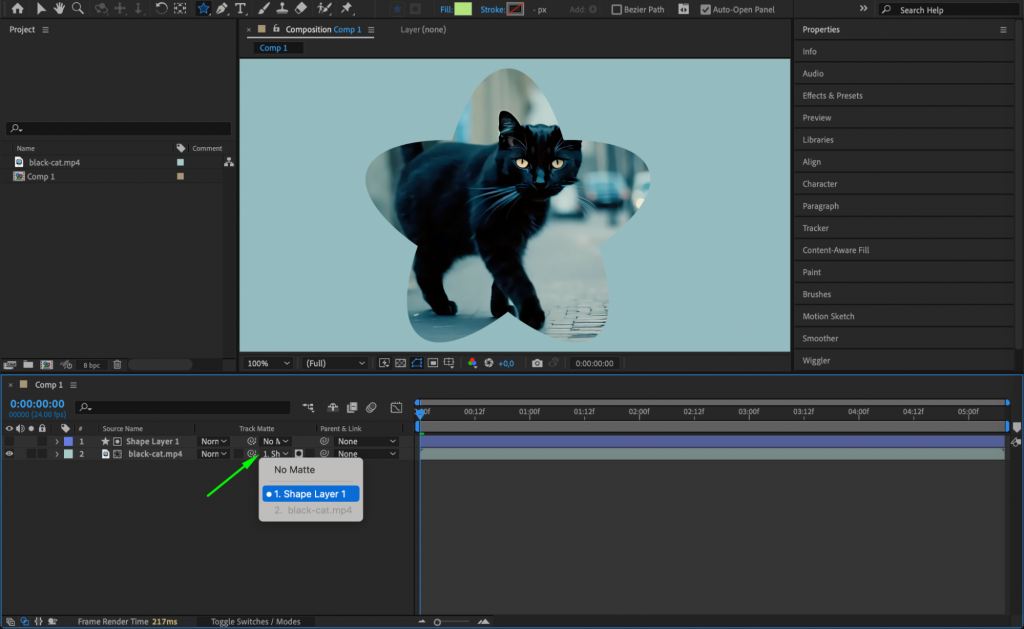The height and width of the screenshot is (629, 1024).
Task: Select the Type tool
Action: pos(242,9)
